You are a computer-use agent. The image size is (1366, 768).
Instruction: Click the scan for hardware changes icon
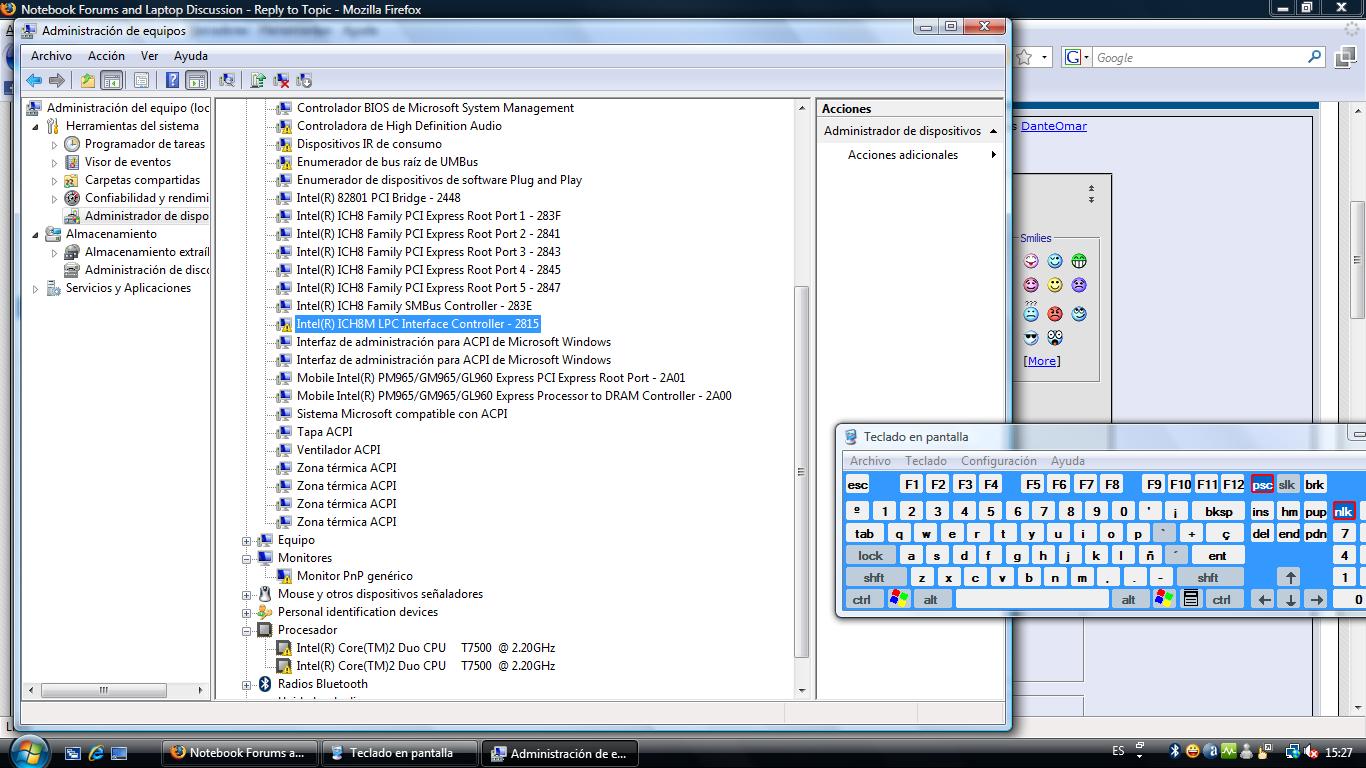227,80
